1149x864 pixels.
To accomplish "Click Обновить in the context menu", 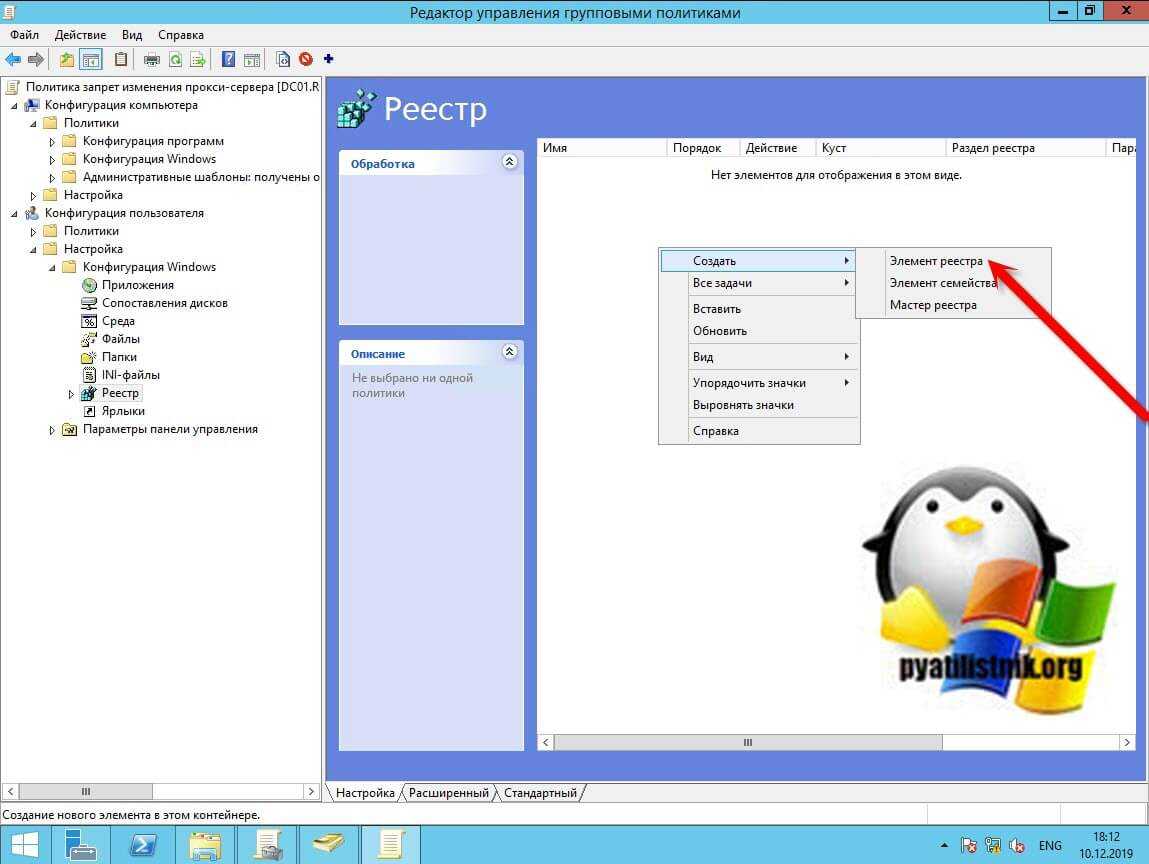I will point(720,331).
